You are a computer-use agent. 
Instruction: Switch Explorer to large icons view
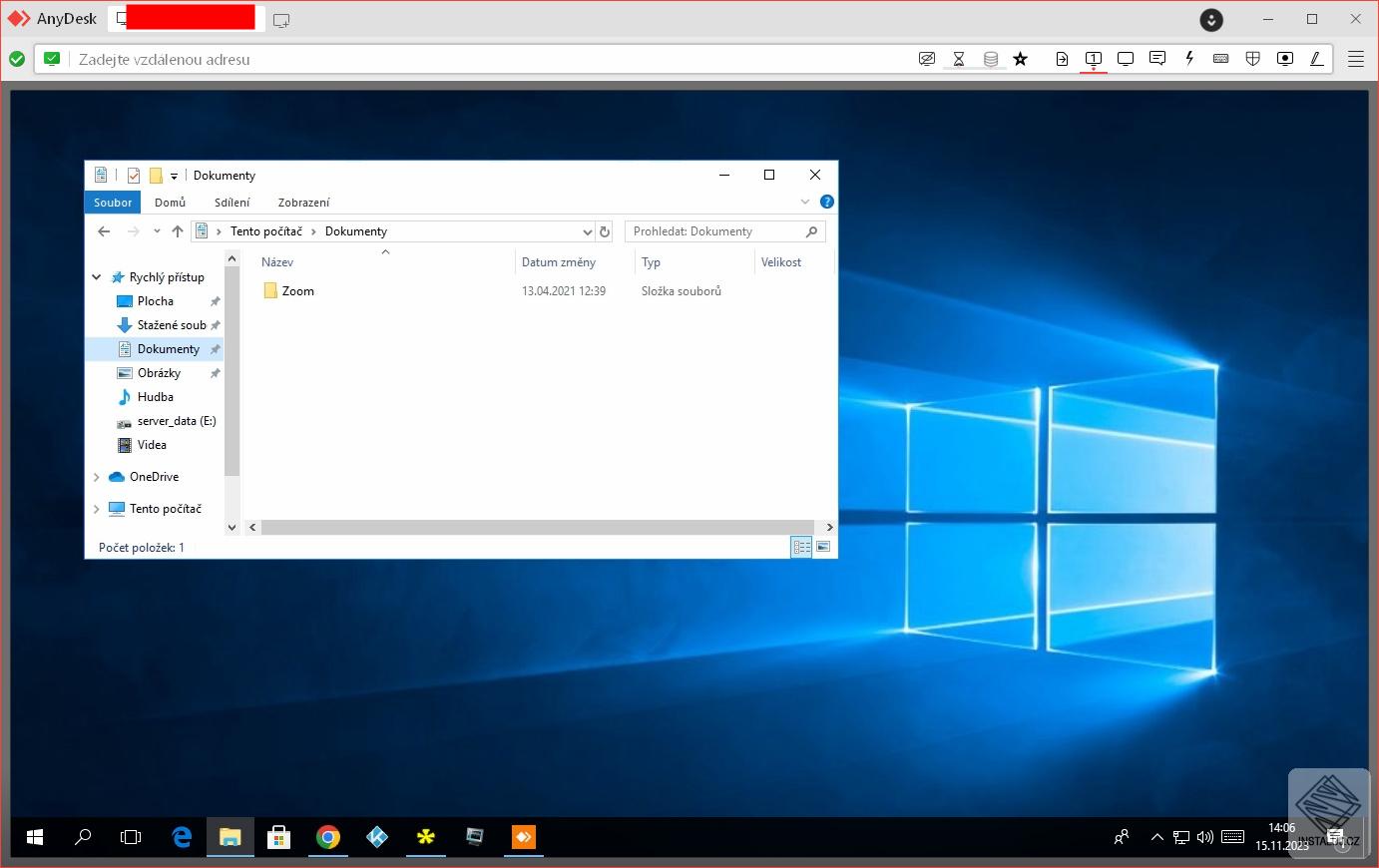[x=823, y=547]
